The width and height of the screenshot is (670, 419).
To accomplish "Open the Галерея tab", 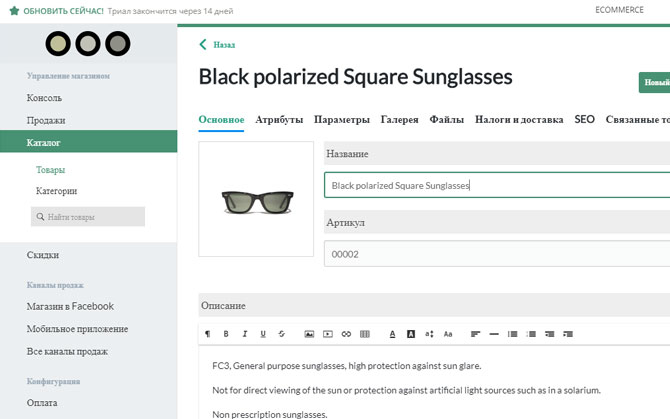I will pos(399,120).
